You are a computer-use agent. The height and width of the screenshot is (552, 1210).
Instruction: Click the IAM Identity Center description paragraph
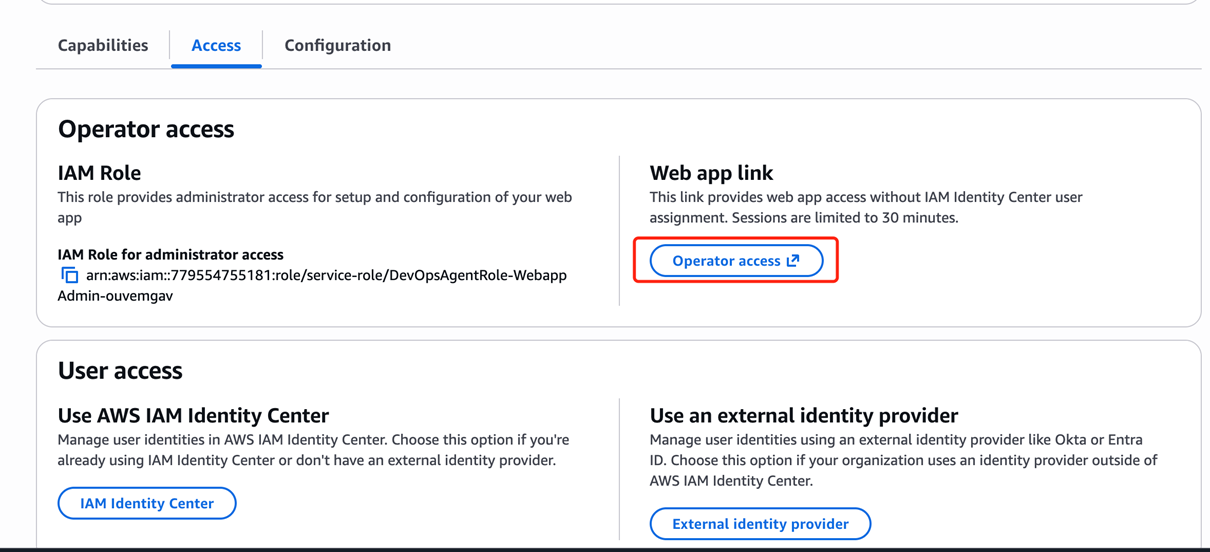pos(313,450)
